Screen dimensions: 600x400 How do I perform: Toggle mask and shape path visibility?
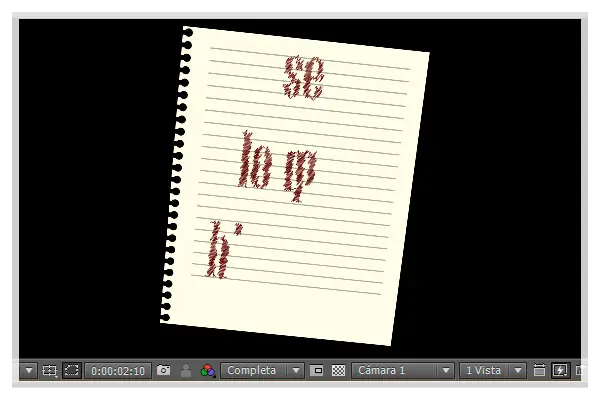pyautogui.click(x=72, y=371)
